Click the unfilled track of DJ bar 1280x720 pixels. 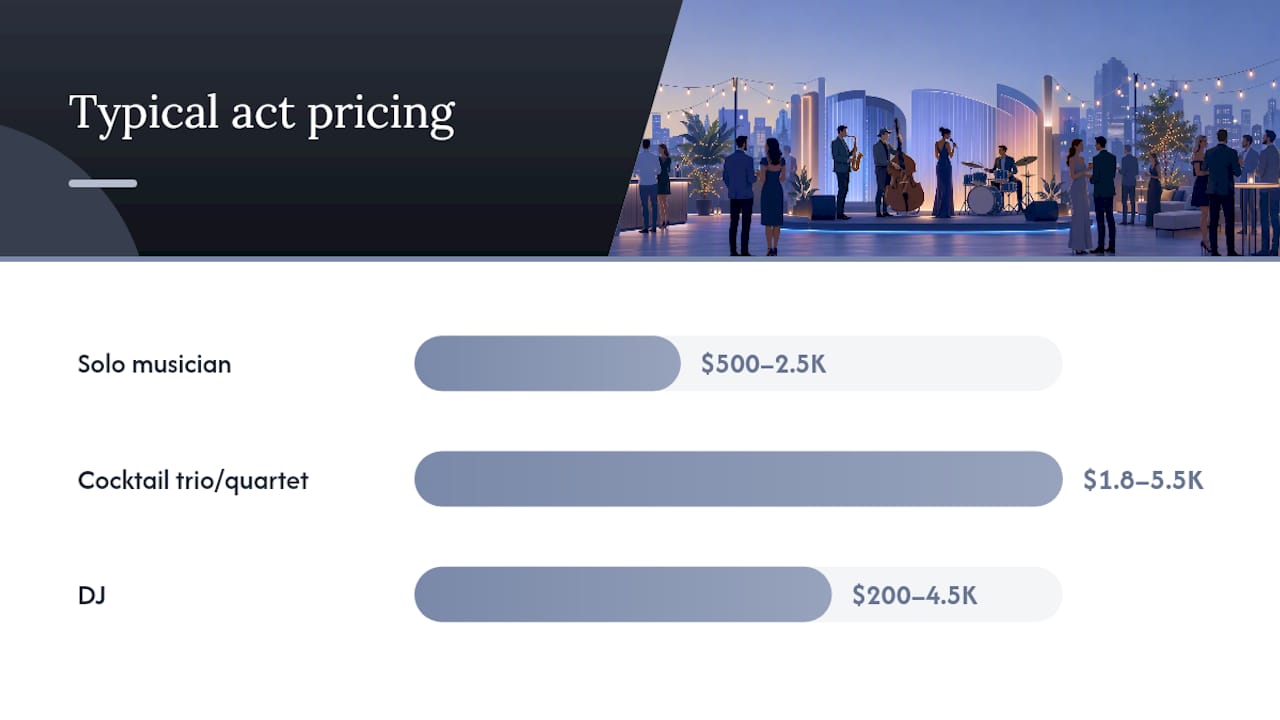pyautogui.click(x=947, y=595)
